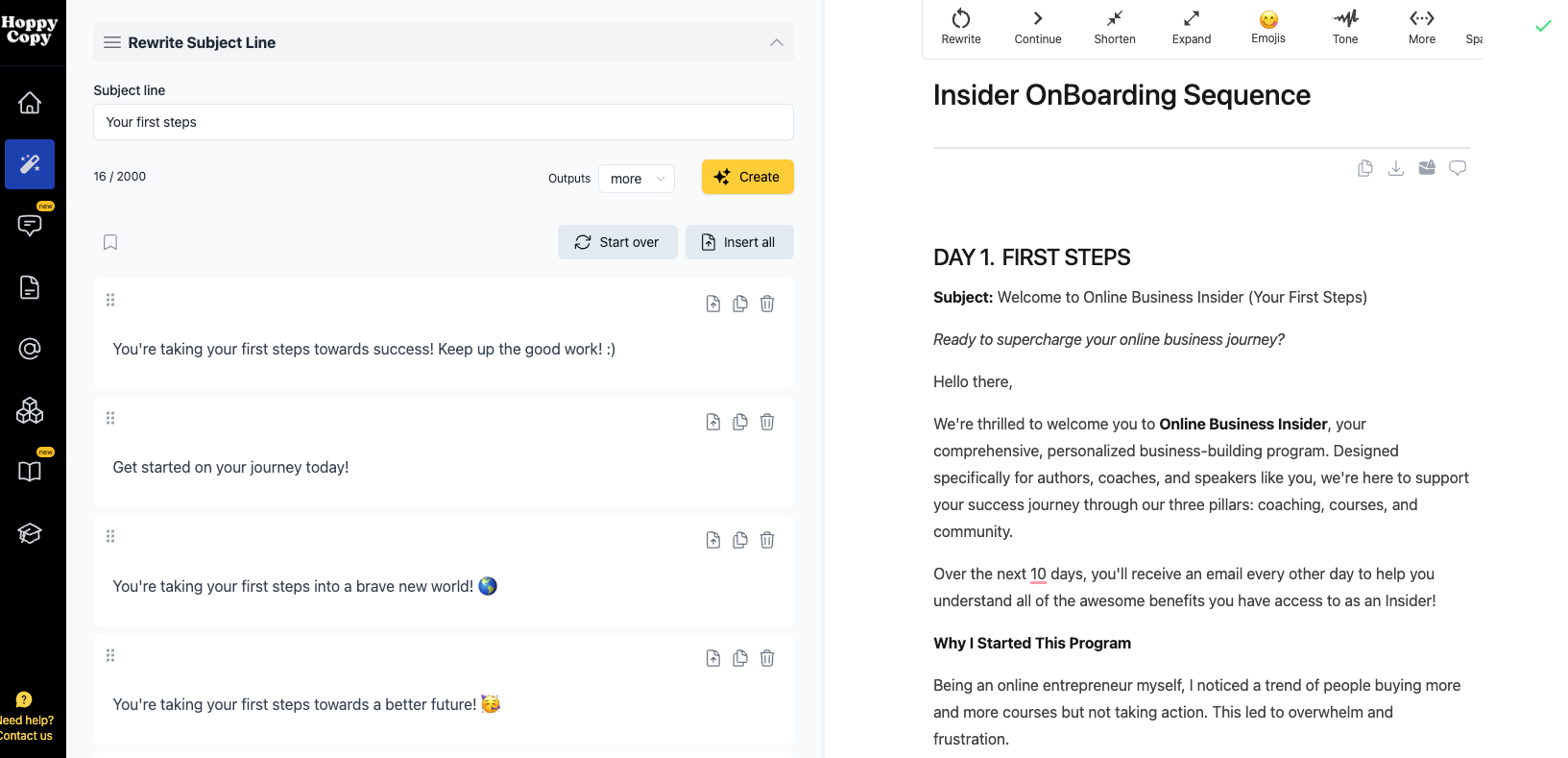Viewport: 1568px width, 758px height.
Task: Collapse the Rewrite Subject Line panel
Action: [x=777, y=42]
